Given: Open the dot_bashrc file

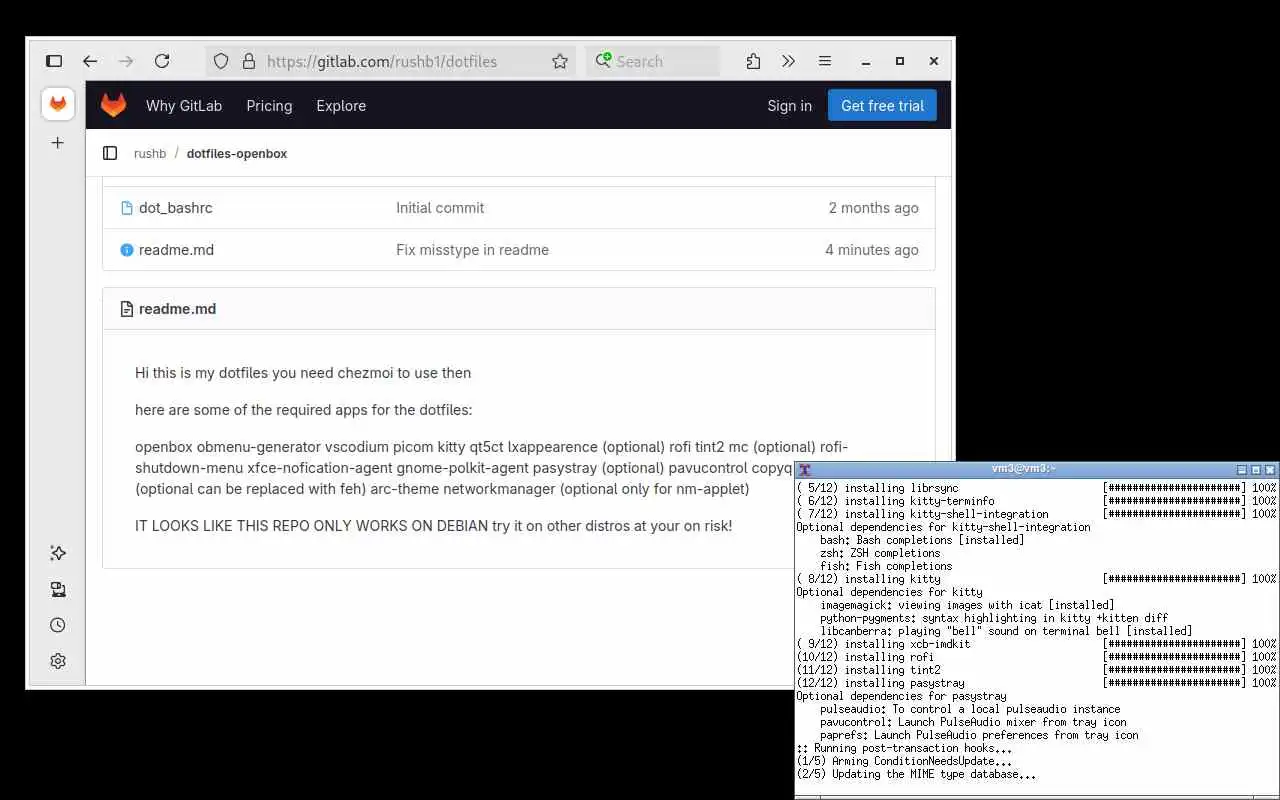Looking at the screenshot, I should [176, 208].
